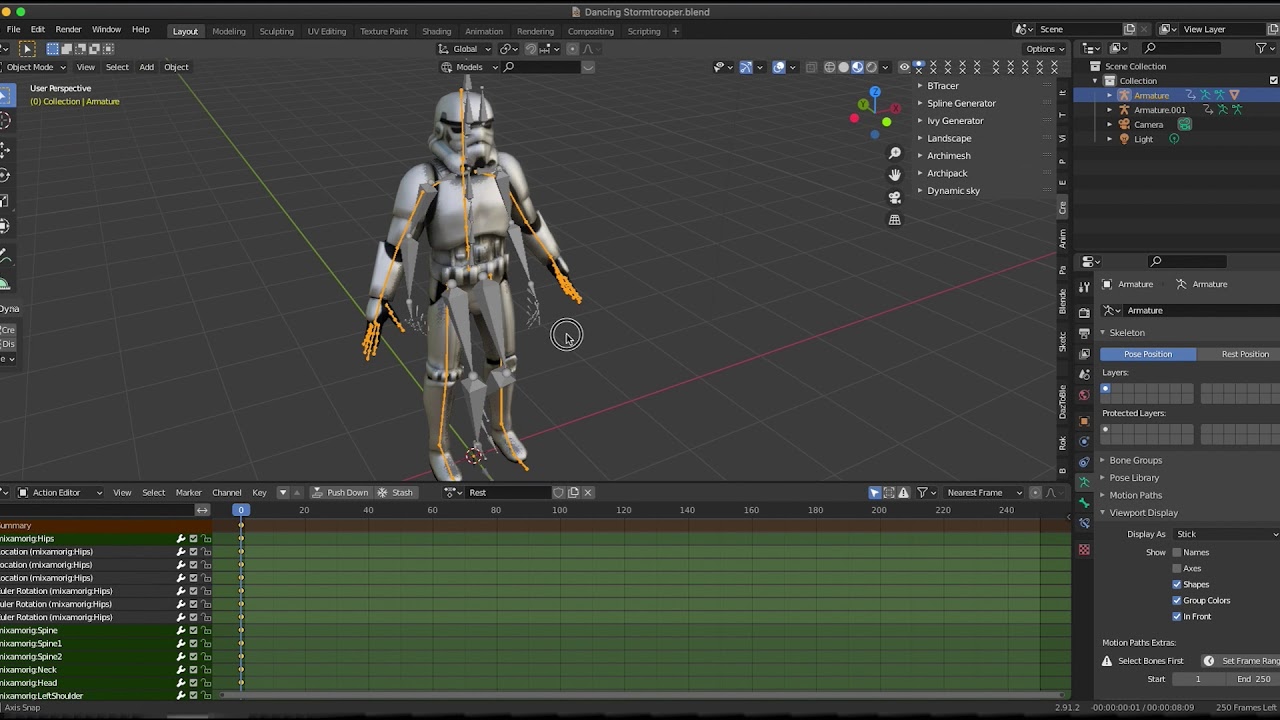The height and width of the screenshot is (720, 1280).
Task: Toggle mute checkbox for mixamorig:Spine channel
Action: pos(194,630)
